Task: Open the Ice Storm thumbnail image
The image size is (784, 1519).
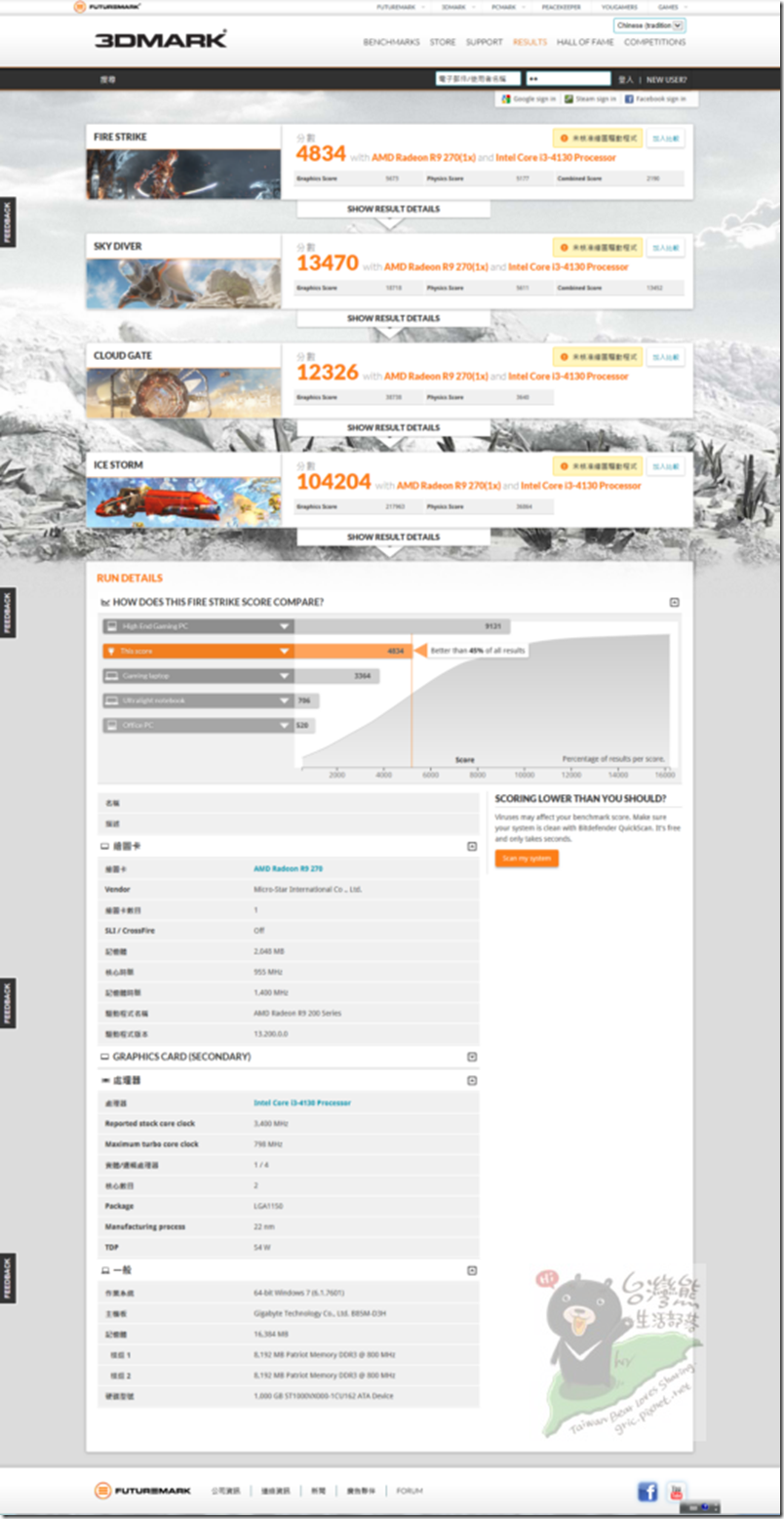Action: click(183, 501)
